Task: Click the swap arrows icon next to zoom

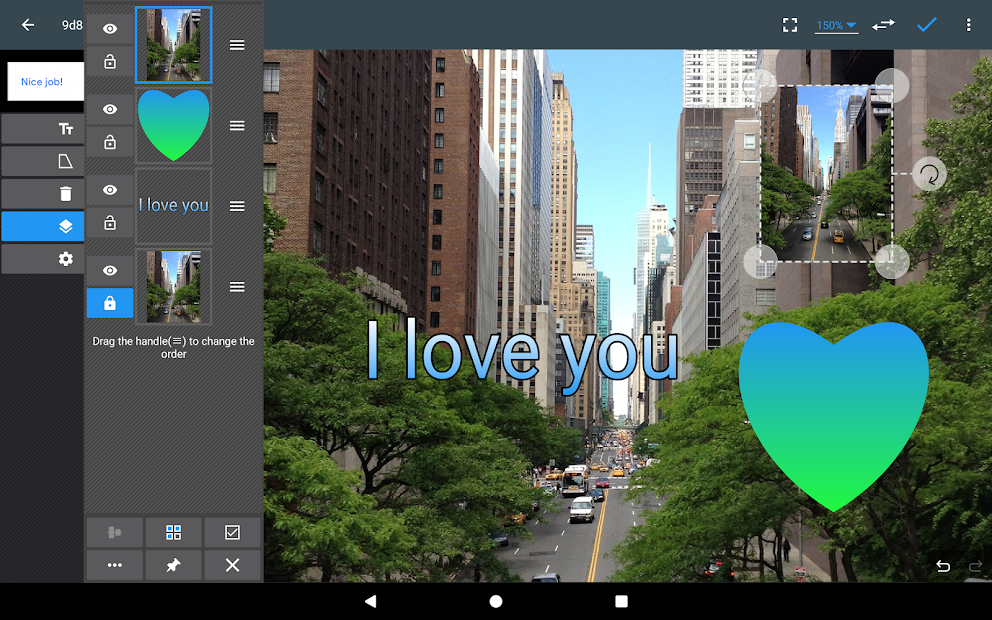Action: 882,25
